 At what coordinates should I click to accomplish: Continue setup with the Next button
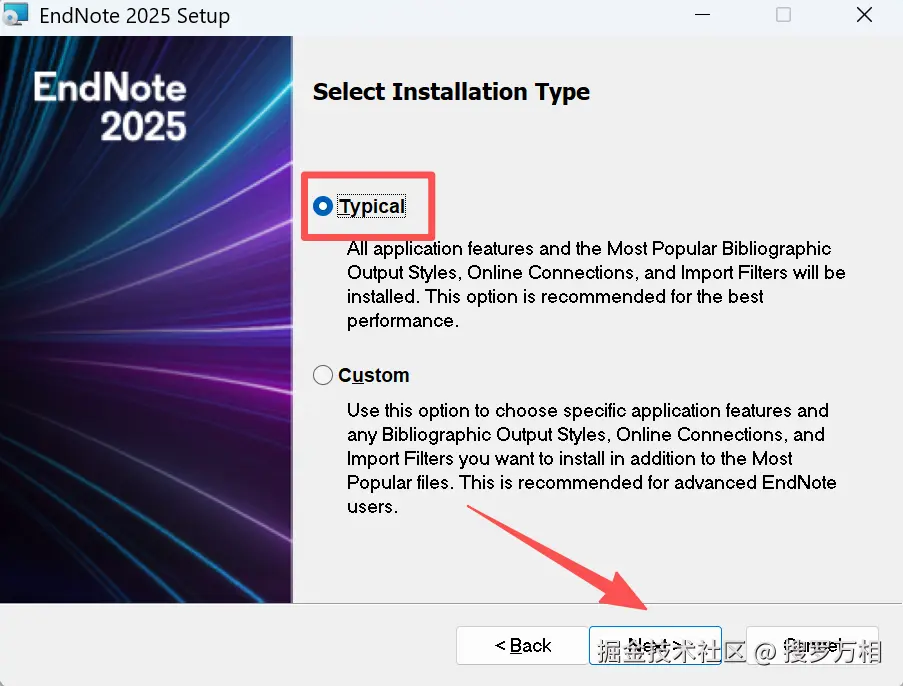pos(655,645)
